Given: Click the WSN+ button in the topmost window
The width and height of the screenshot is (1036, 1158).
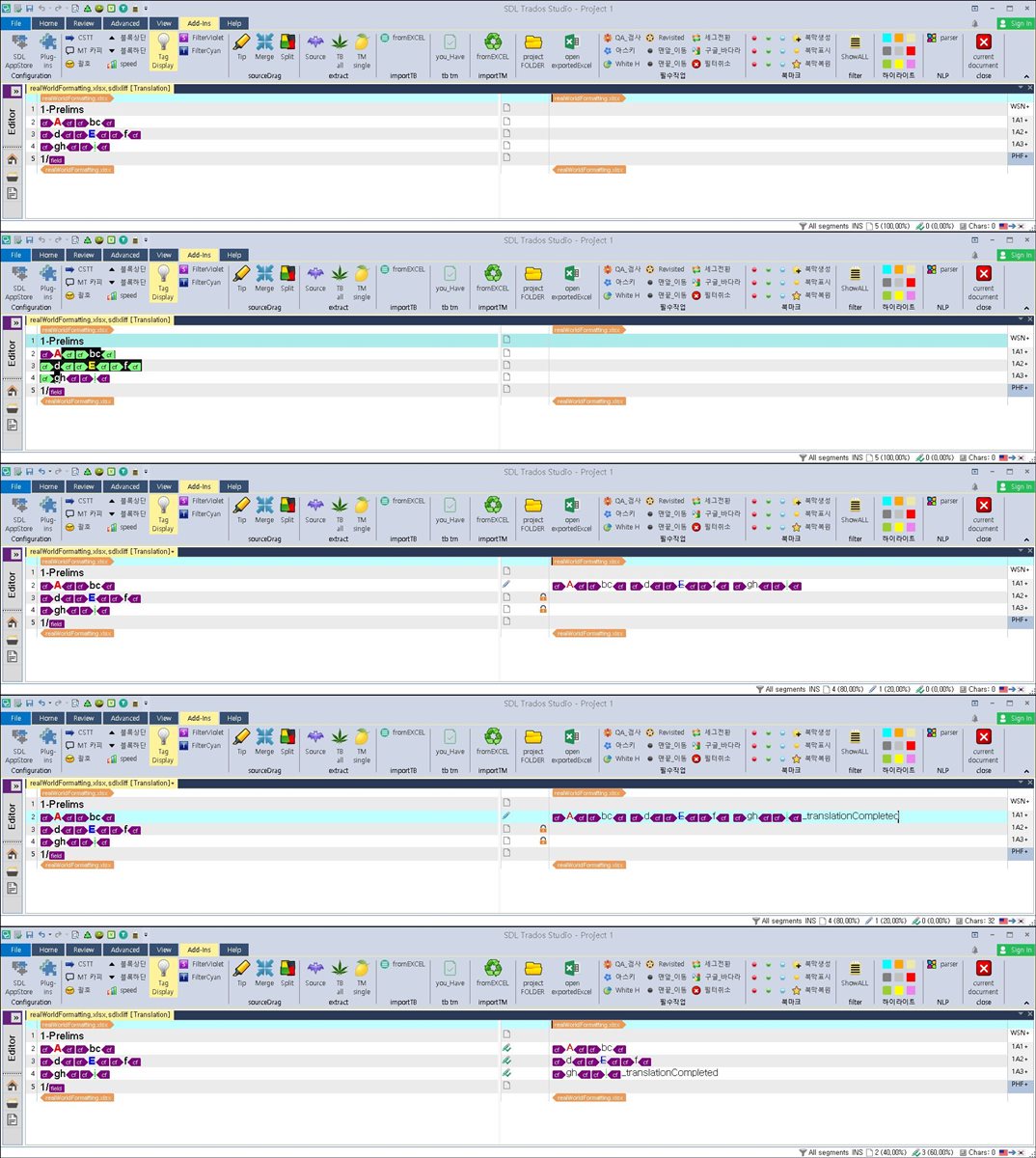Looking at the screenshot, I should click(x=1020, y=107).
